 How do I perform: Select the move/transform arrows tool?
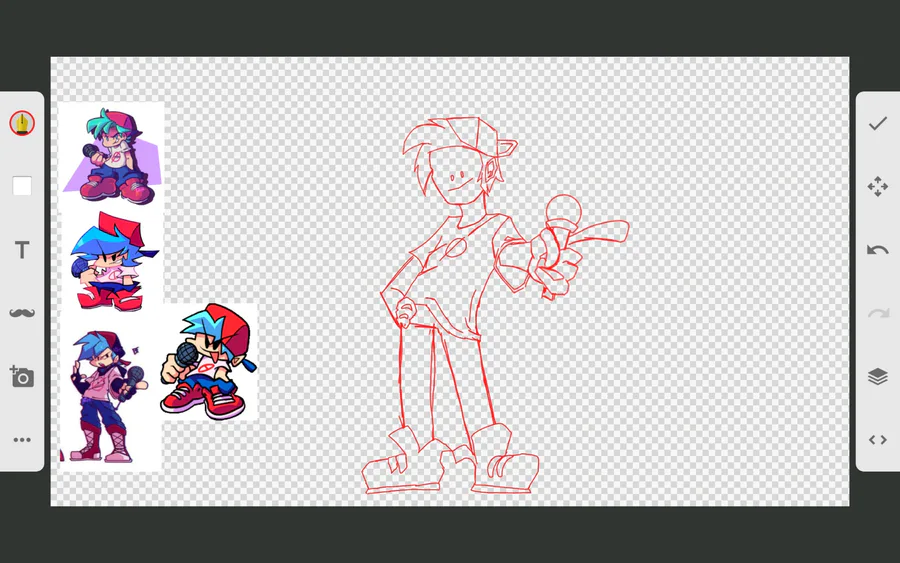point(878,187)
